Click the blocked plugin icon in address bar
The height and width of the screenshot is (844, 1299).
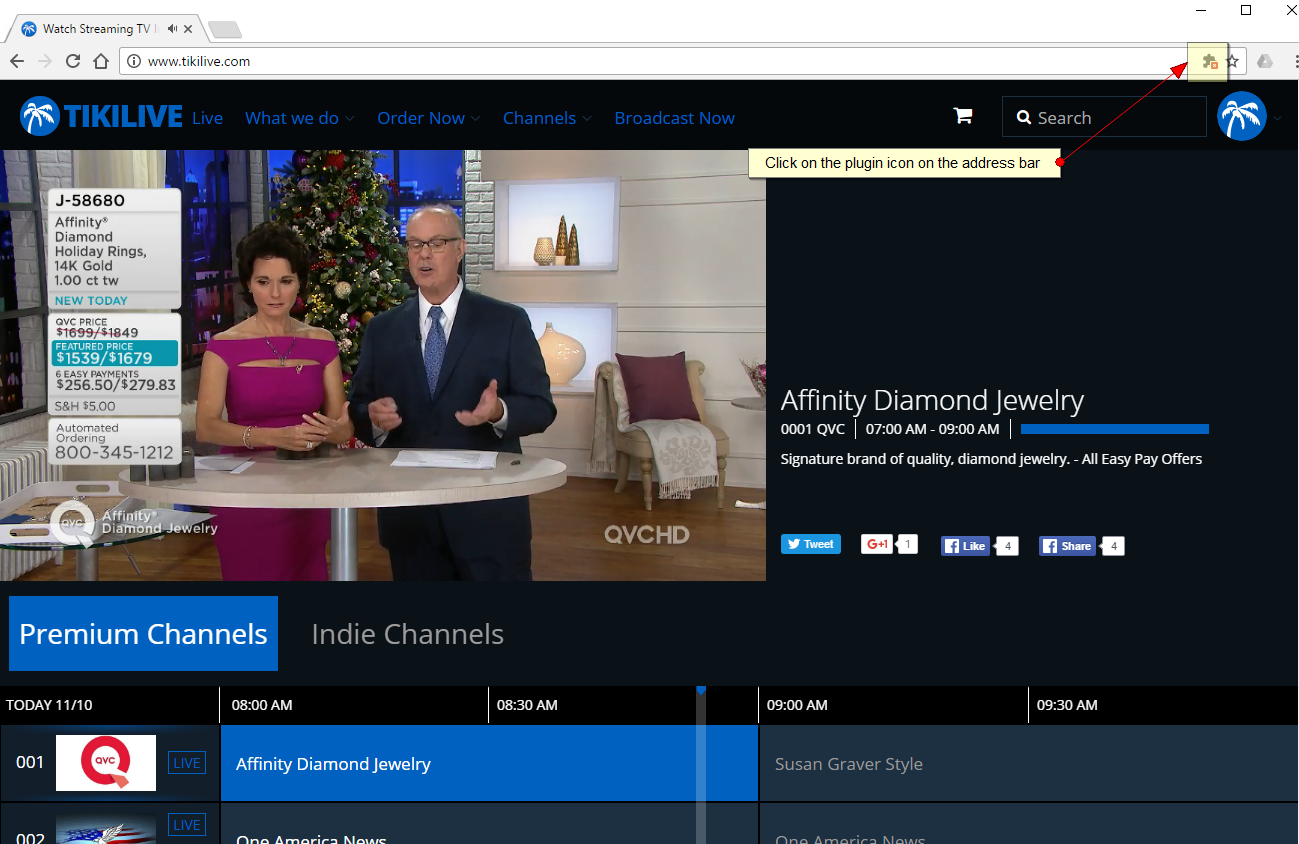1209,62
